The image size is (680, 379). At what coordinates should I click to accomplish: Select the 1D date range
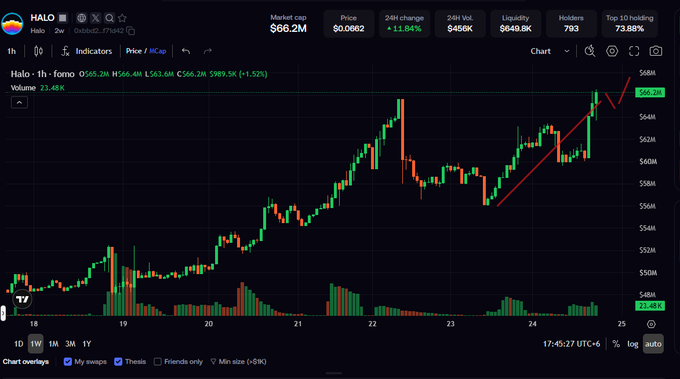(x=18, y=344)
